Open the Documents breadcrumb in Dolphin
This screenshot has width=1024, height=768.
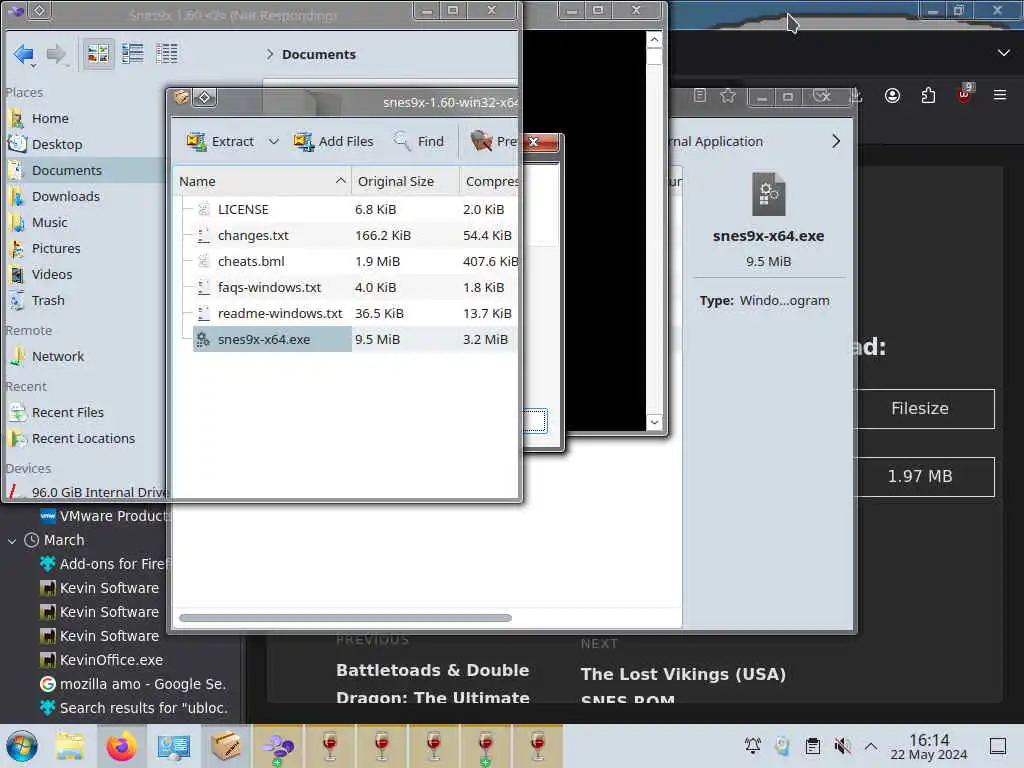pos(319,54)
